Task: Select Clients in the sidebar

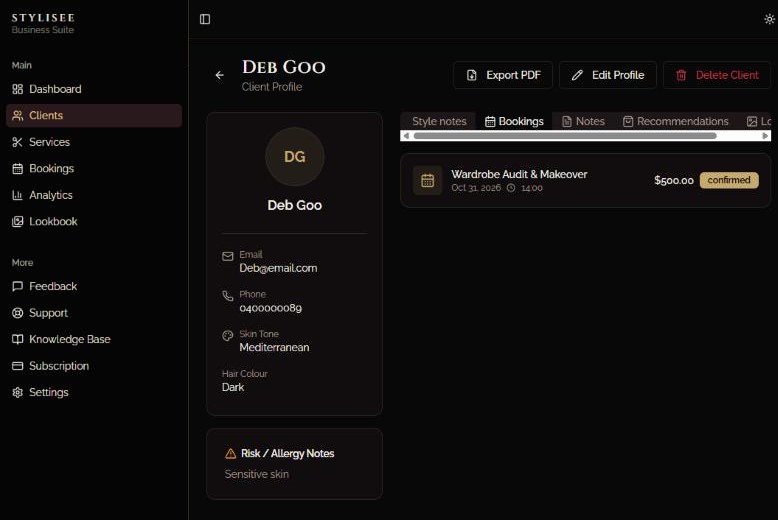Action: (94, 115)
